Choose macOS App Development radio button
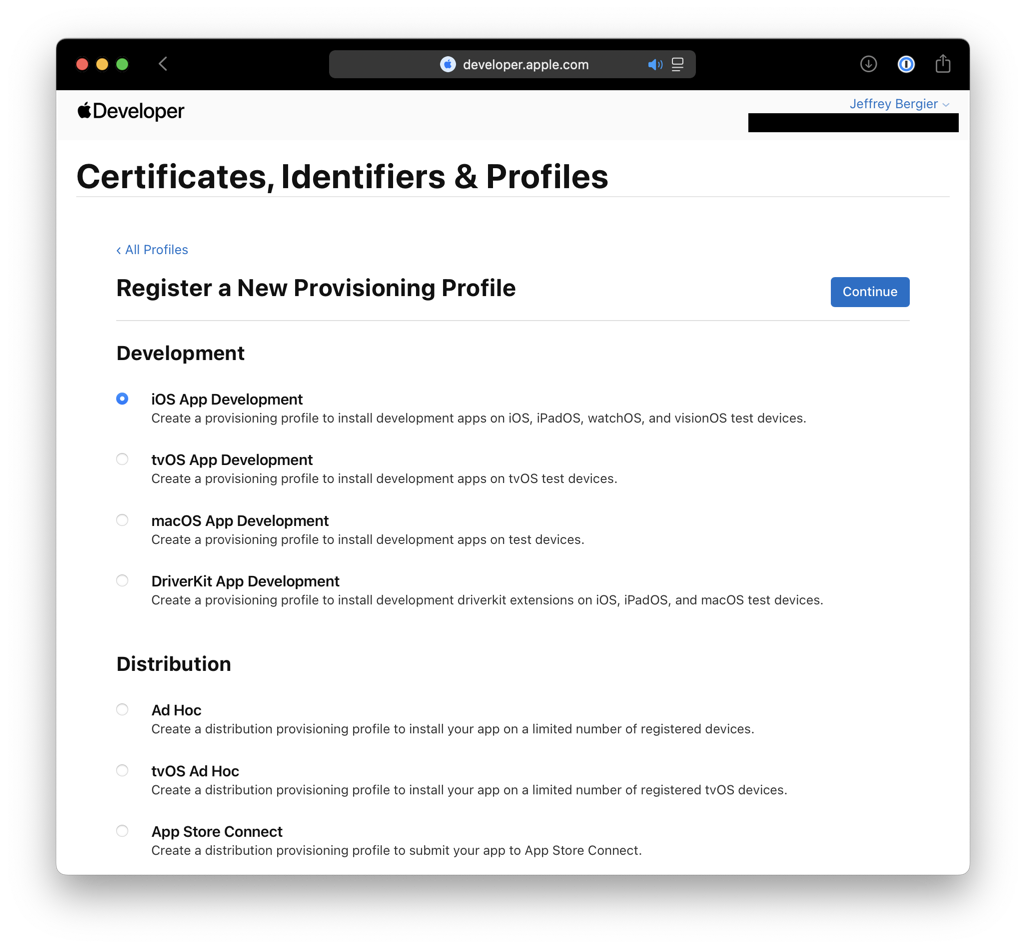This screenshot has height=949, width=1026. pos(122,521)
